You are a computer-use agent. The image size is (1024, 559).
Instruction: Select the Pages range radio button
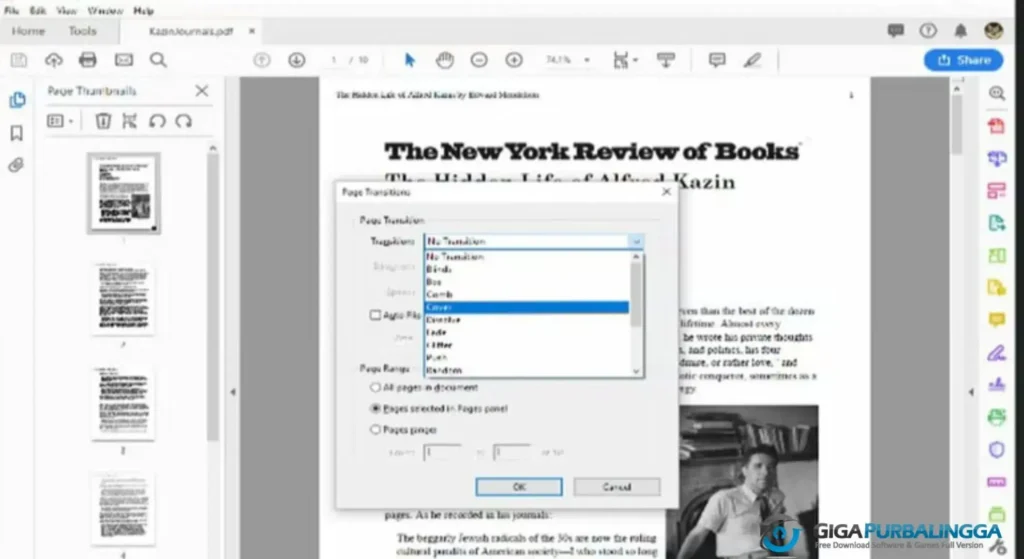(x=375, y=430)
